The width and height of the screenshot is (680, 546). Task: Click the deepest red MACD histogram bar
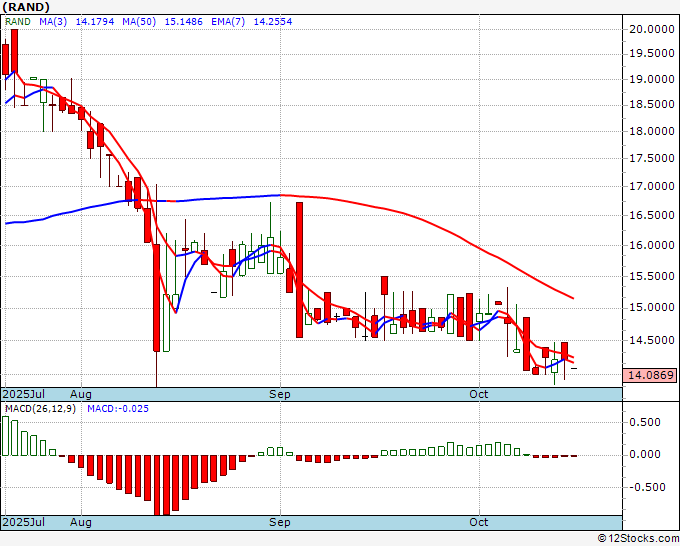click(157, 485)
